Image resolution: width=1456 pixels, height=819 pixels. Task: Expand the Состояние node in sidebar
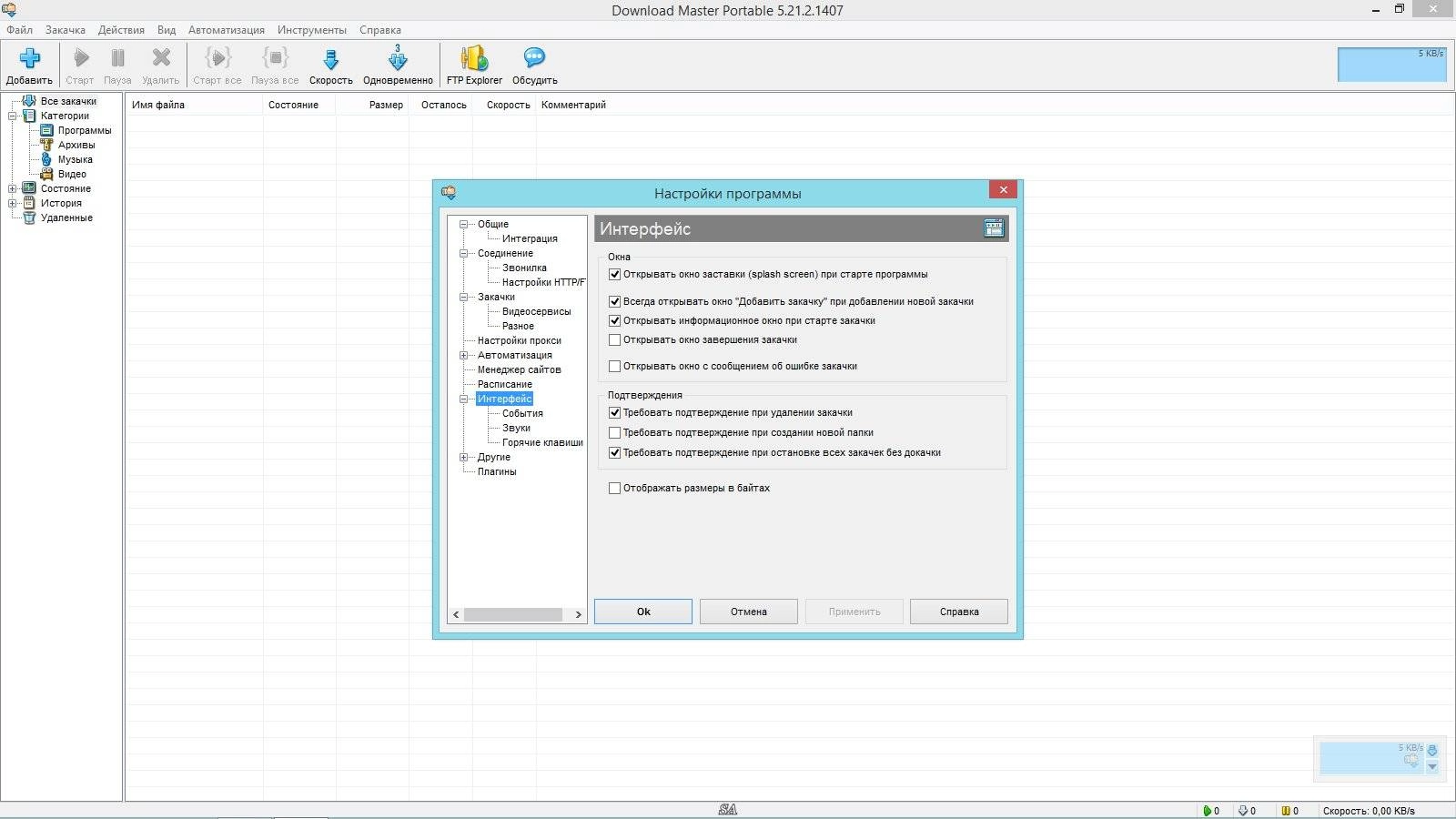click(x=13, y=188)
